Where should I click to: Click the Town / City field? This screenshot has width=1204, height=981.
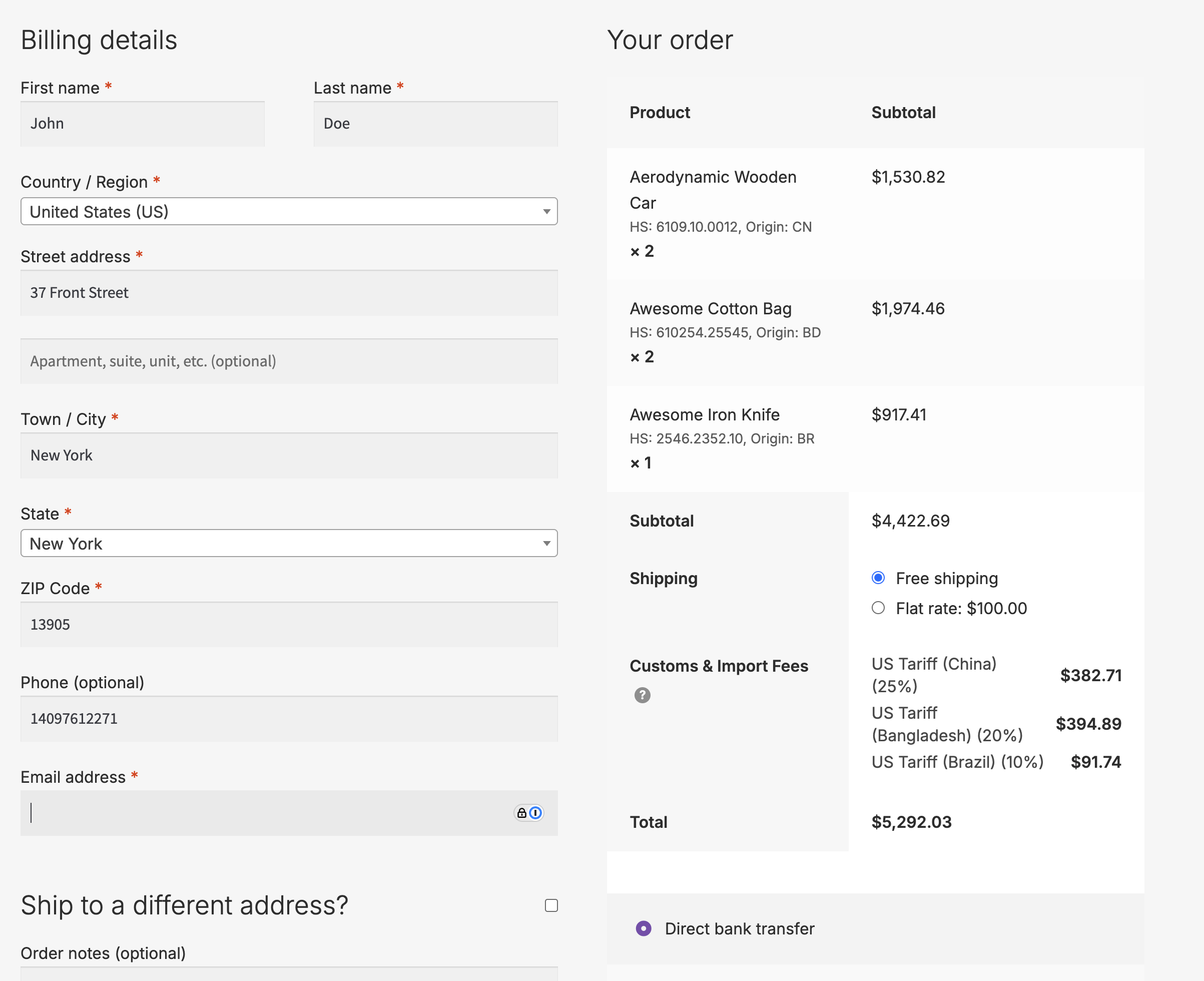pyautogui.click(x=289, y=455)
